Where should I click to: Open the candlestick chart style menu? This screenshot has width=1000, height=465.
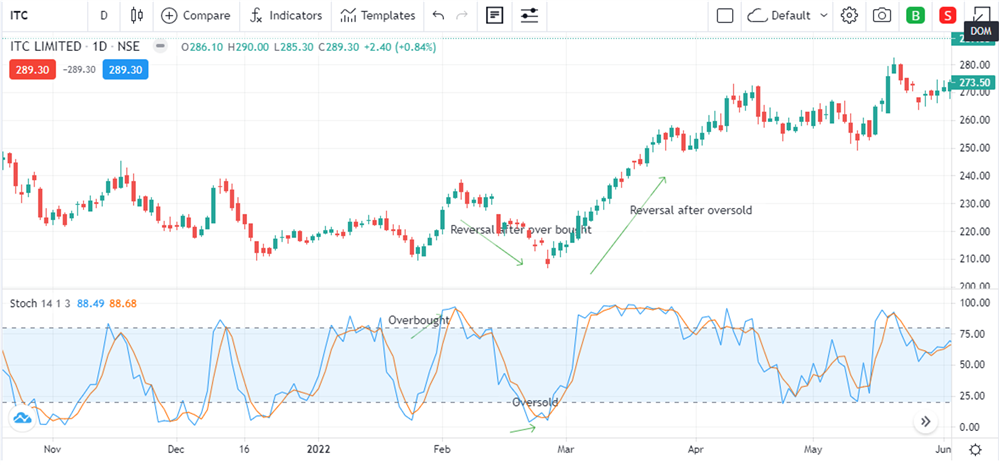pos(136,15)
